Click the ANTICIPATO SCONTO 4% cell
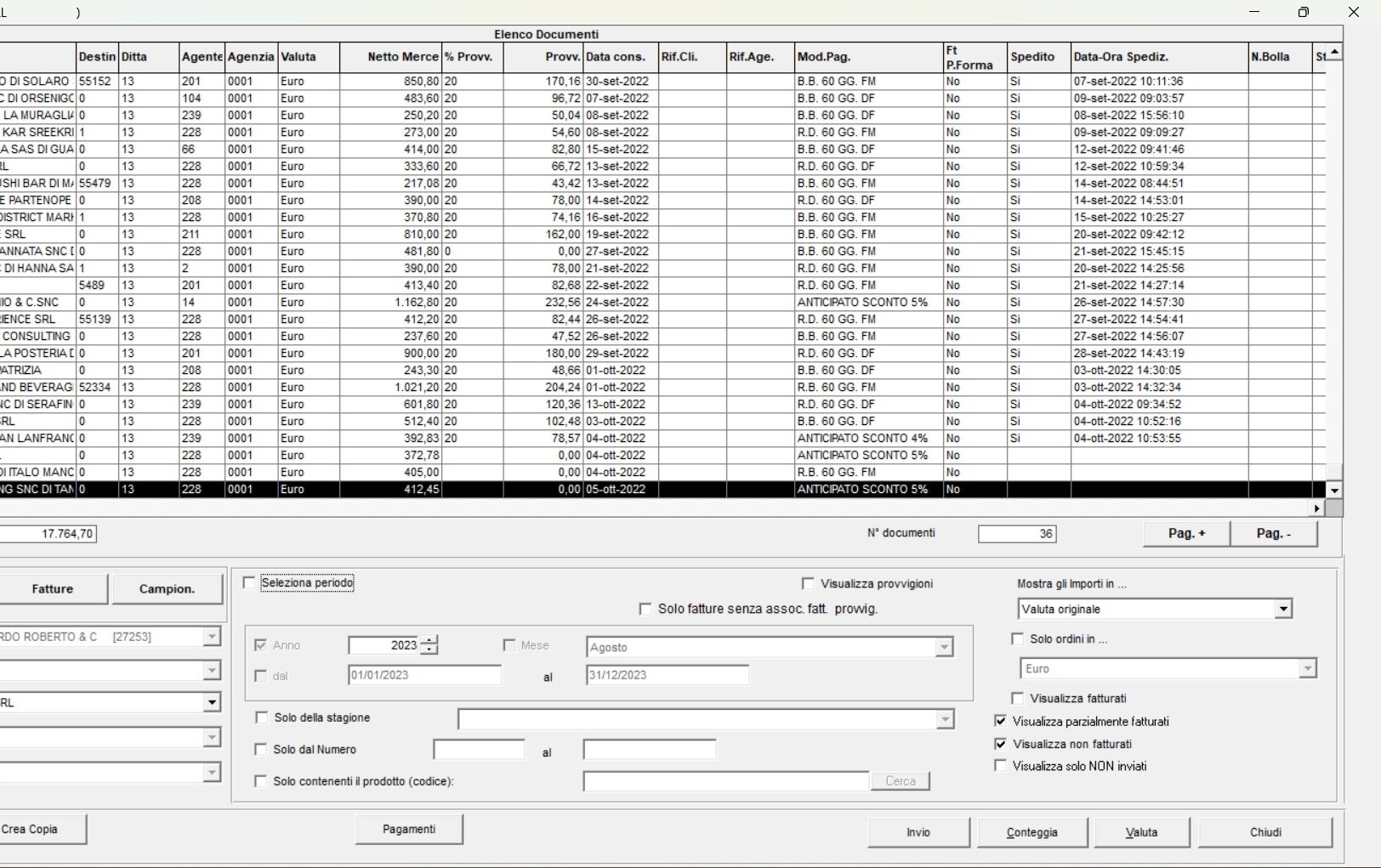This screenshot has height=868, width=1381. point(868,439)
